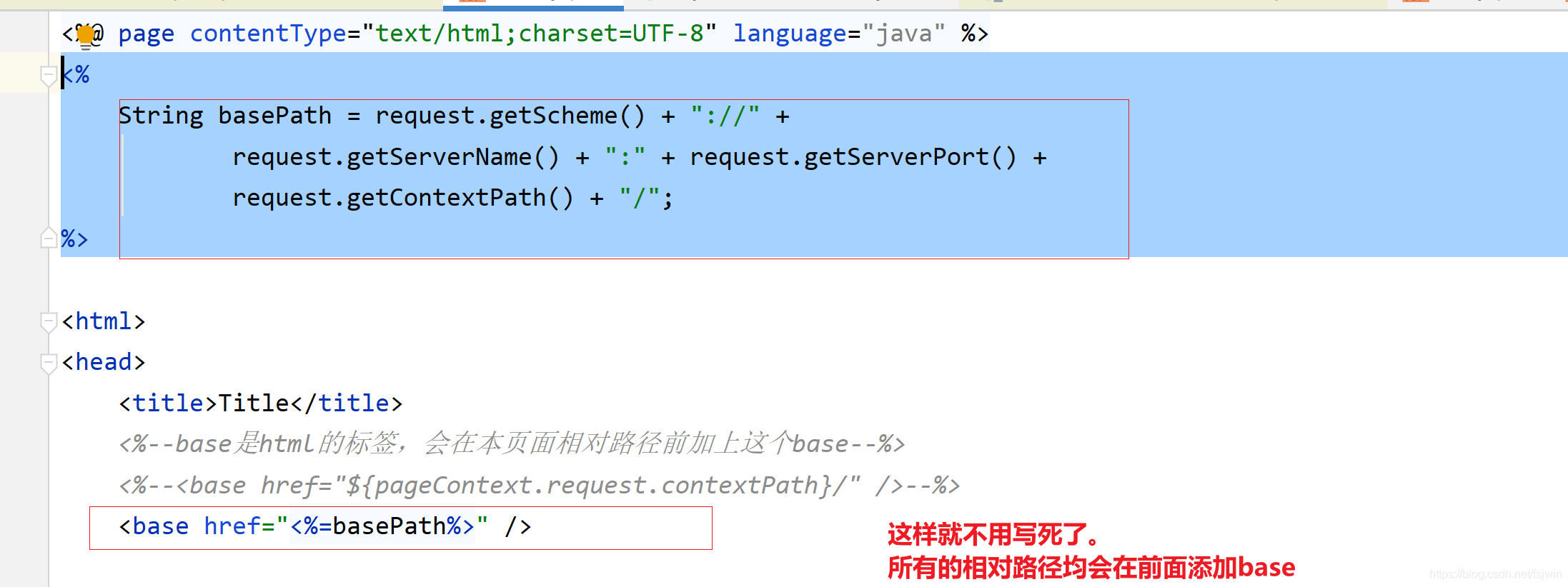Click the String keyword in the scriptlet
Viewport: 1568px width, 587px height.
(161, 116)
